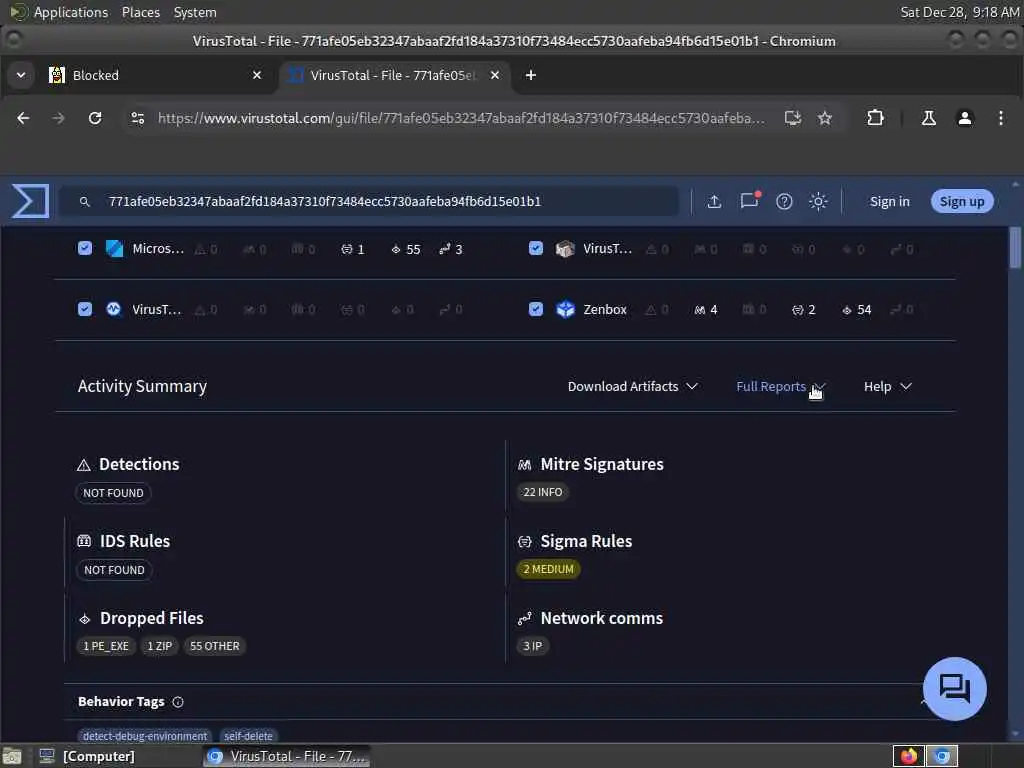Click the Behavior Tags info icon
1024x768 pixels.
tap(178, 701)
